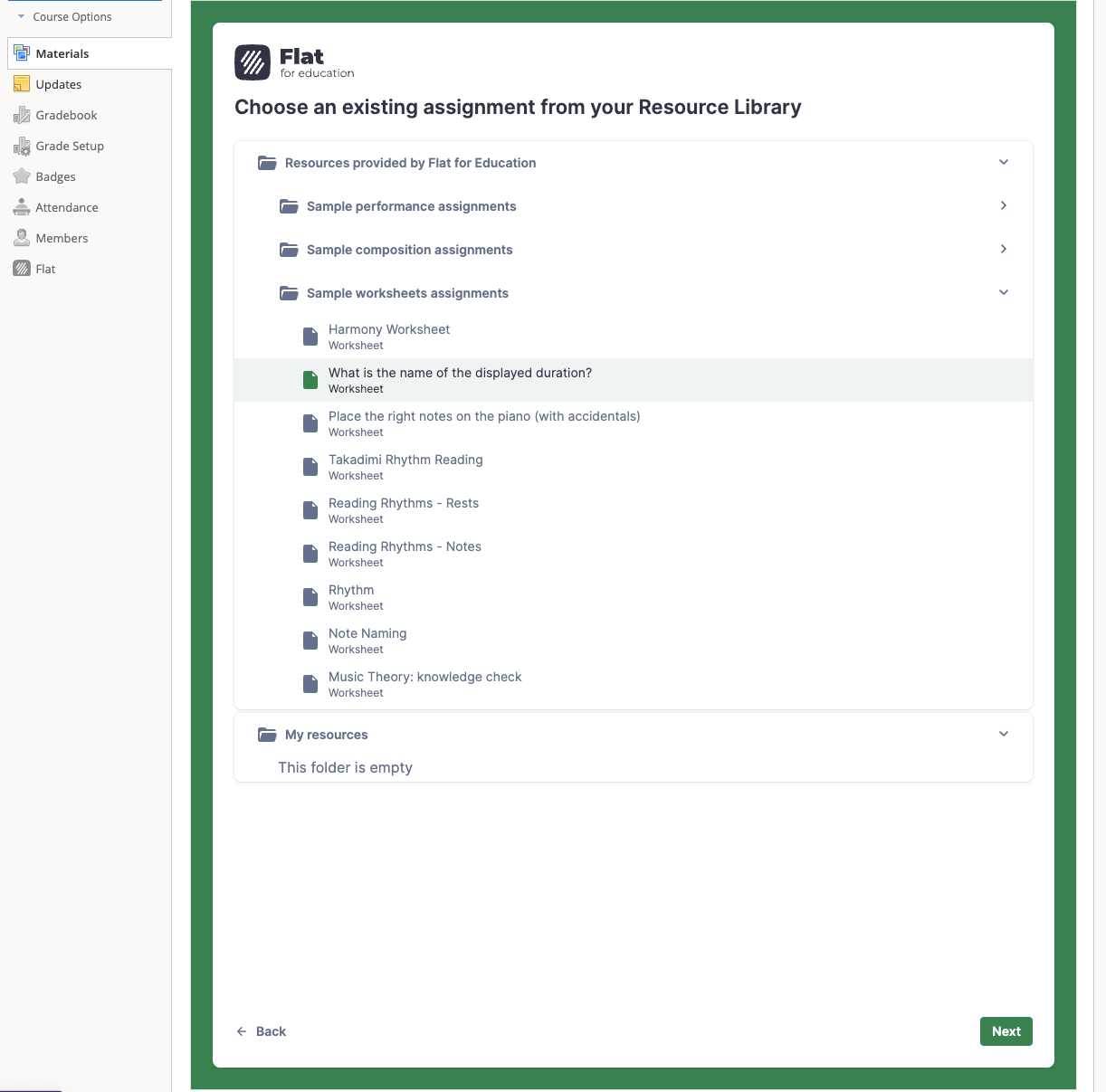The image size is (1106, 1092).
Task: Click the folder icon beside My resources
Action: click(267, 735)
